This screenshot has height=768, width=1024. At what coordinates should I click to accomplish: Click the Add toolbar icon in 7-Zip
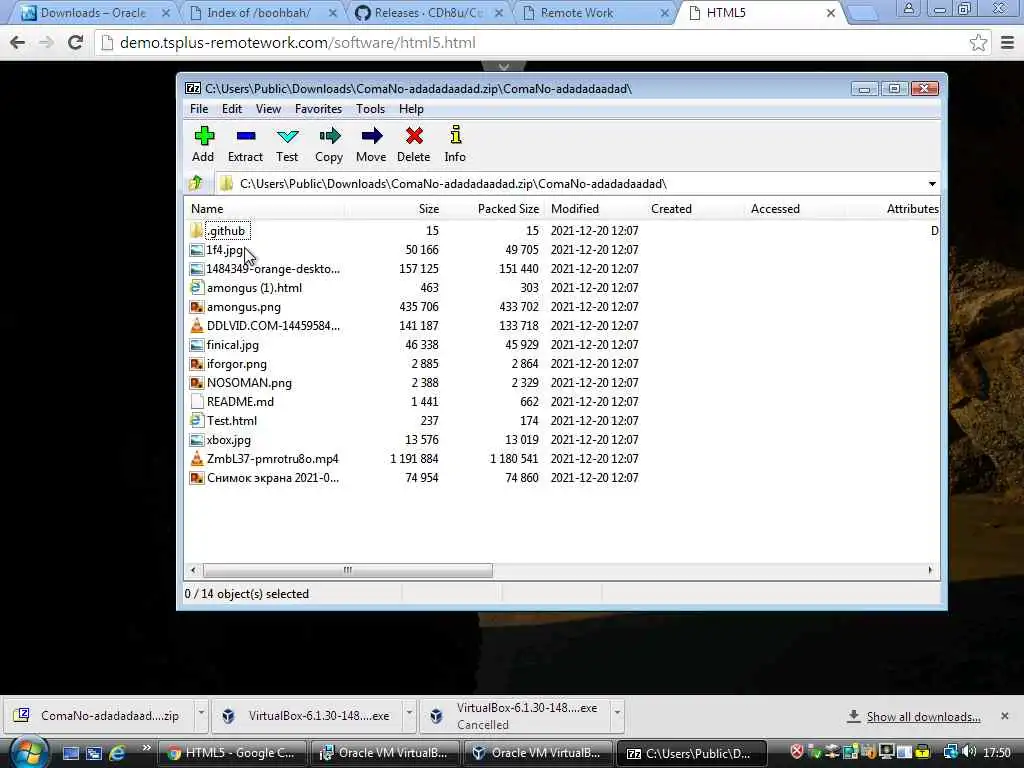point(204,136)
